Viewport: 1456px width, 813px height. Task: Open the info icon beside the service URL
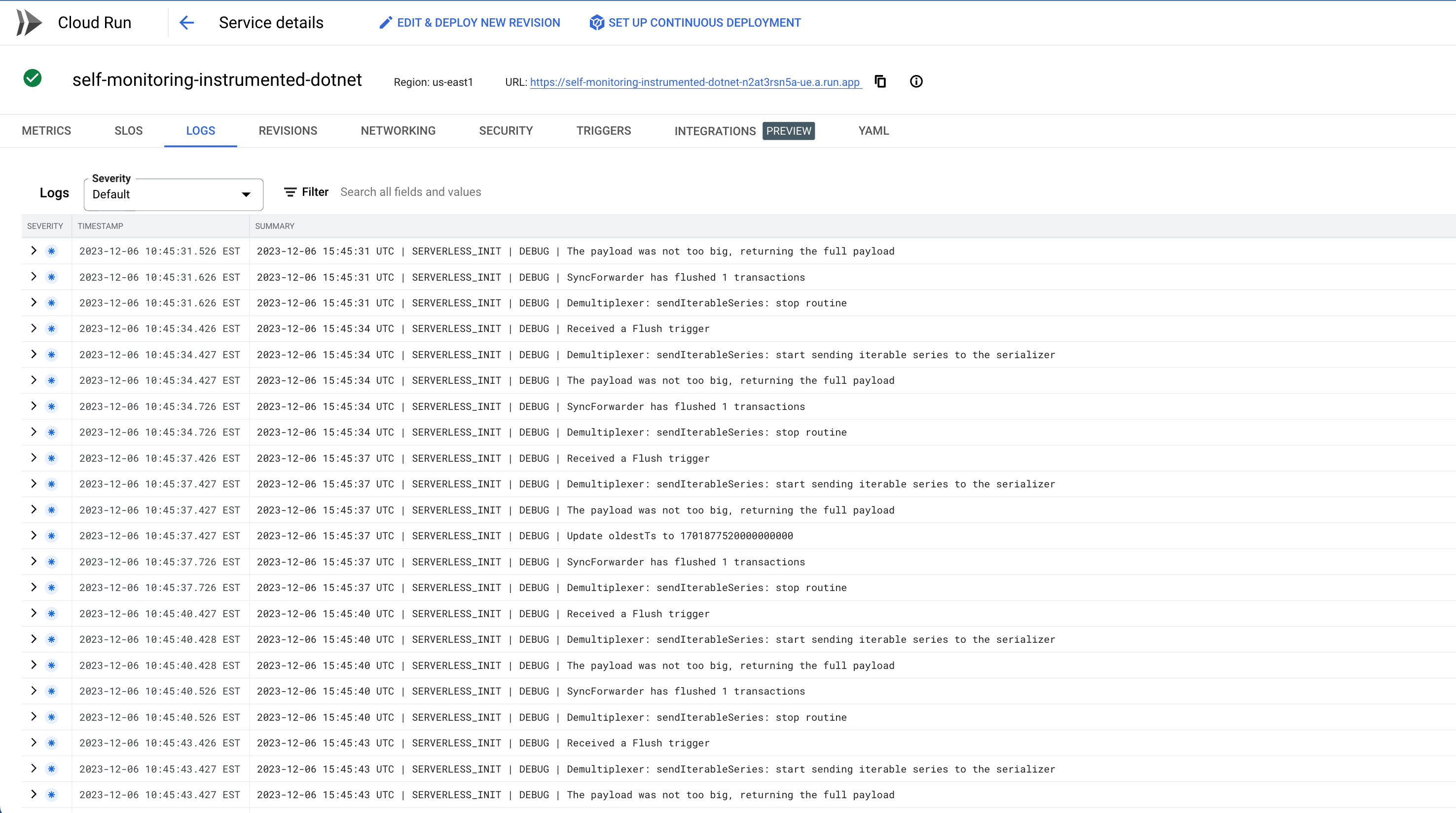[916, 81]
